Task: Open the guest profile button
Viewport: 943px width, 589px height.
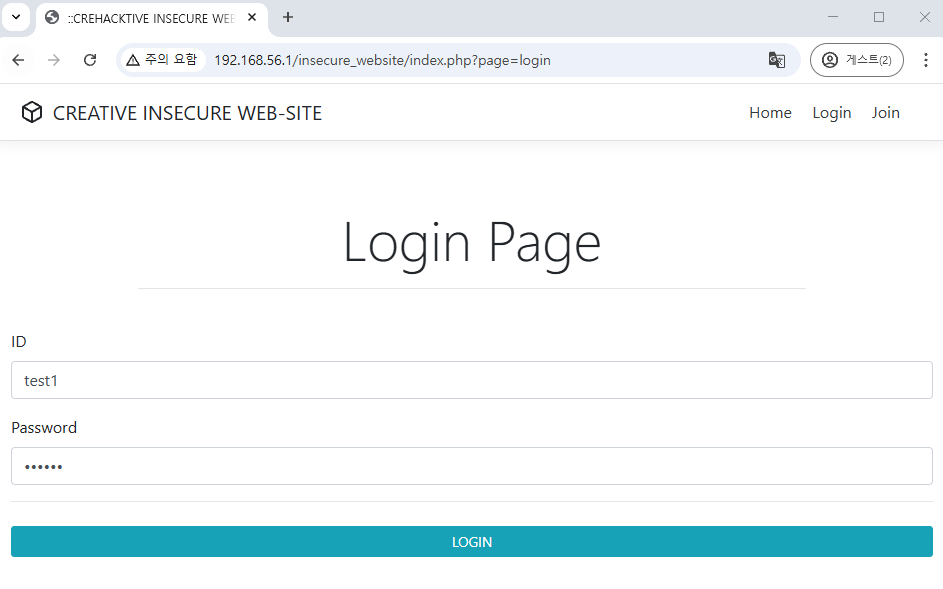Action: (856, 60)
